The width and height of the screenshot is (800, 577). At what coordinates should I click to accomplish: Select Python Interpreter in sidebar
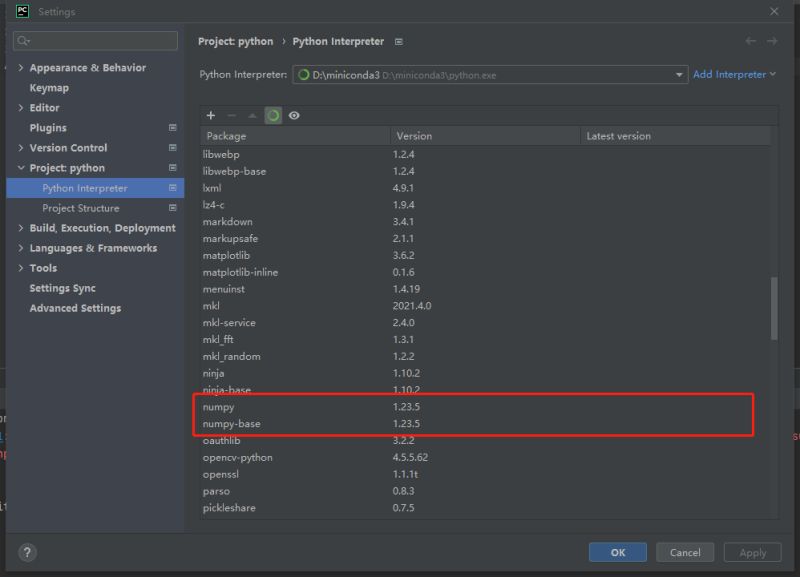(95, 188)
